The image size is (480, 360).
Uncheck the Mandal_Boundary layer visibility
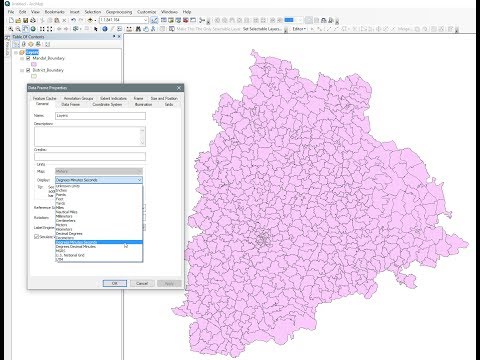[28, 58]
